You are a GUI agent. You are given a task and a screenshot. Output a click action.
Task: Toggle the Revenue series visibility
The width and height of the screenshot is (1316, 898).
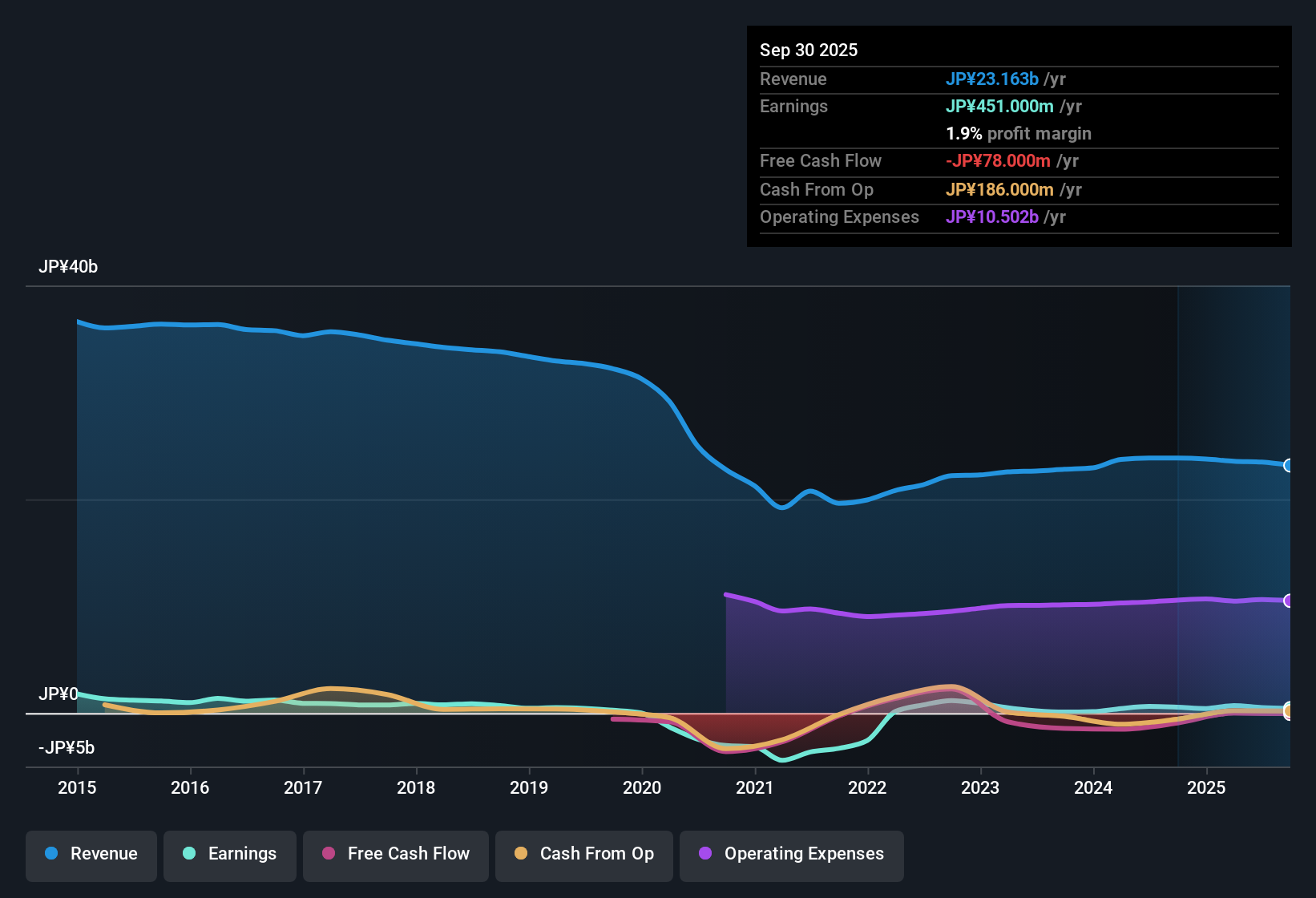(91, 854)
